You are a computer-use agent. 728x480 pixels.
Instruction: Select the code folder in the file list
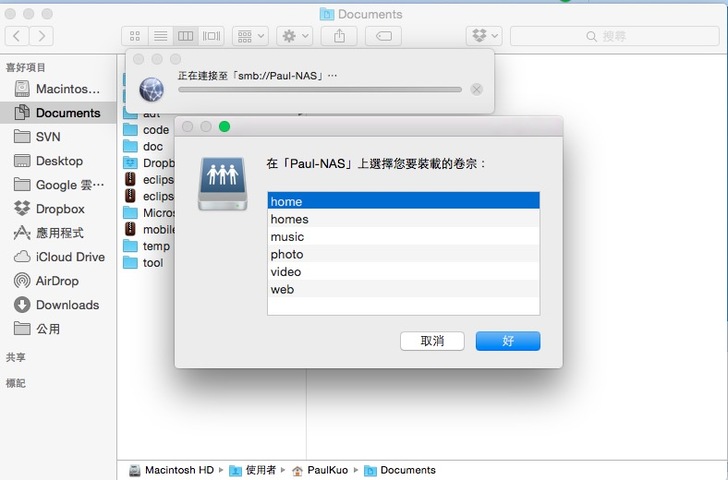tap(146, 130)
